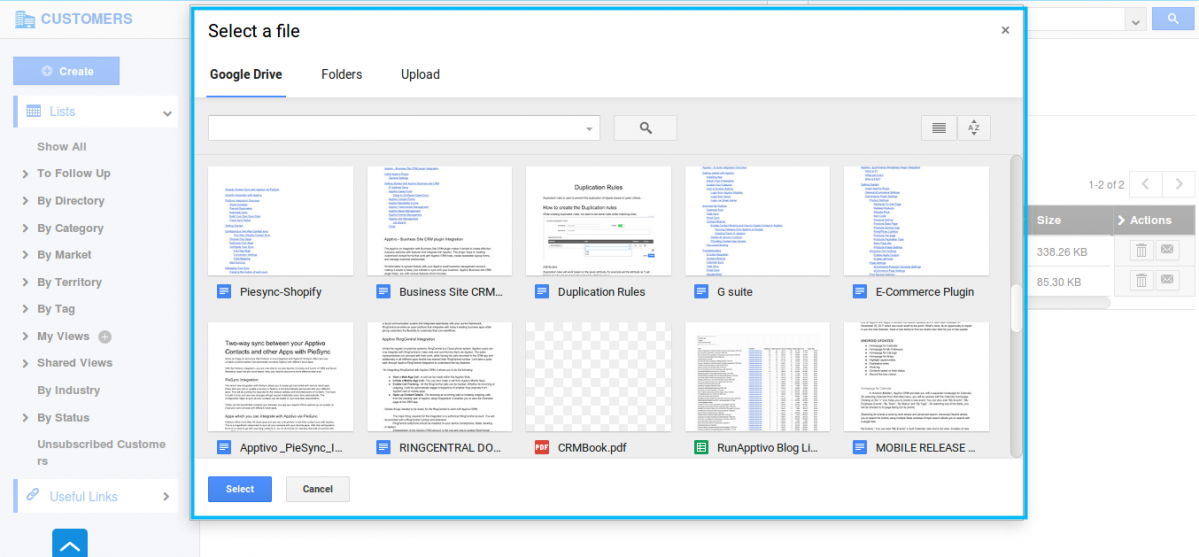Click the spreadsheet icon beside RunApptivo Blog
1199x557 pixels.
click(x=701, y=448)
